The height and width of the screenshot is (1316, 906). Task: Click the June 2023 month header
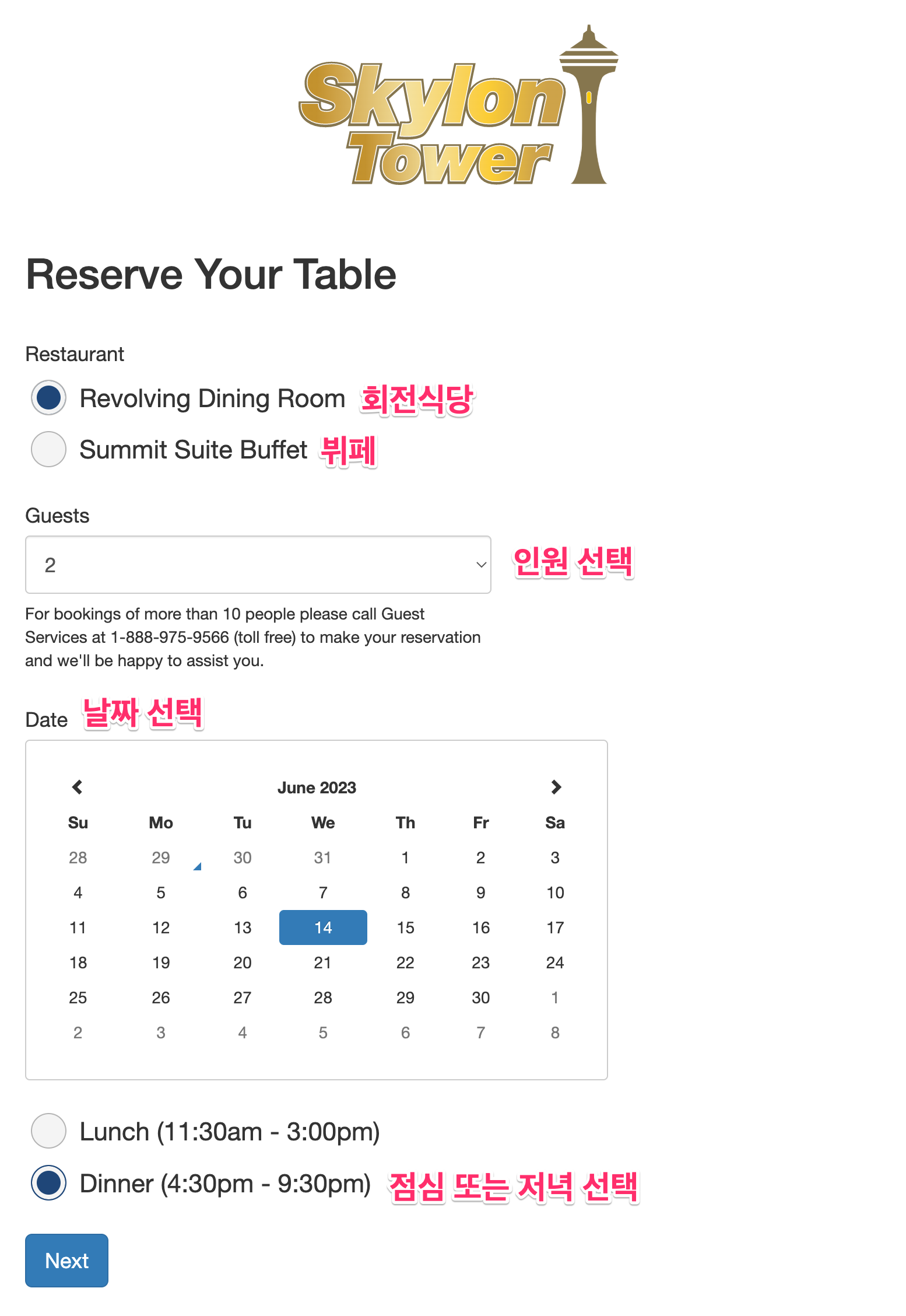pyautogui.click(x=317, y=787)
